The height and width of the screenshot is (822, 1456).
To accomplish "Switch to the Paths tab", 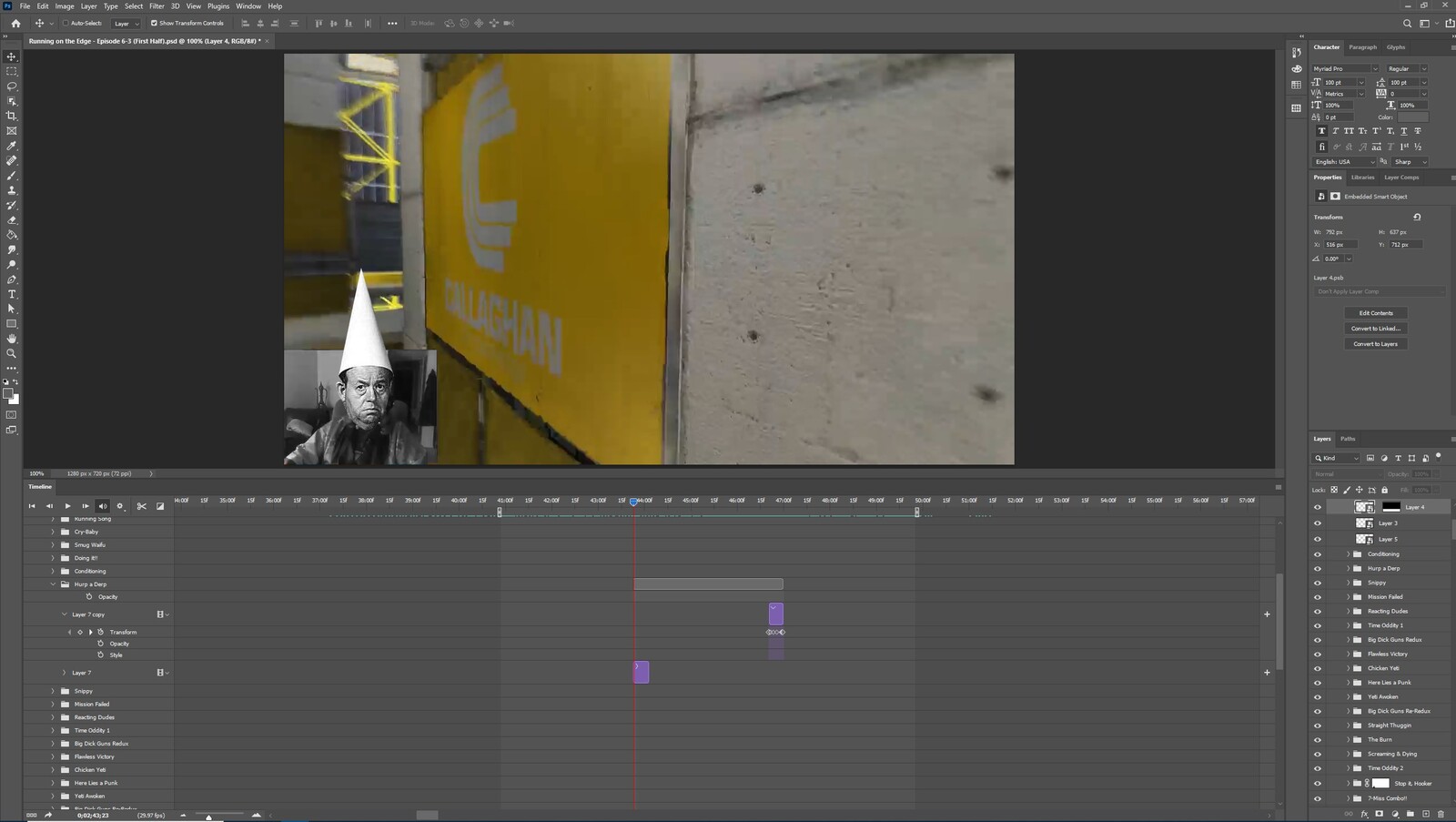I will (x=1348, y=439).
